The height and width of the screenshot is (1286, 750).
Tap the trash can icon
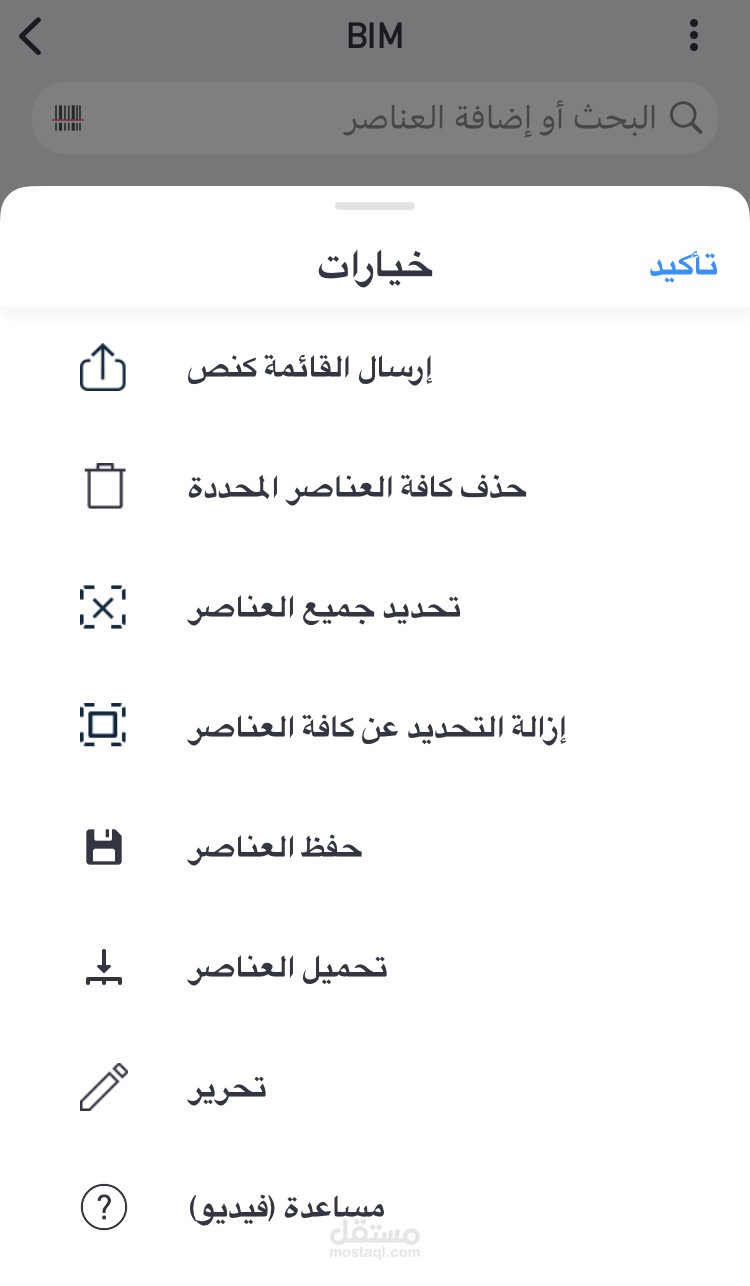pyautogui.click(x=104, y=487)
